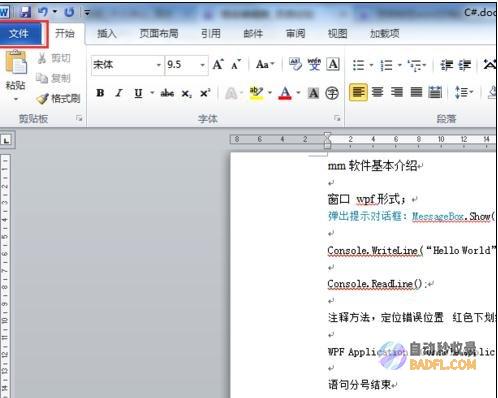Click the Shrink Font icon
498x398 pixels.
click(x=236, y=64)
